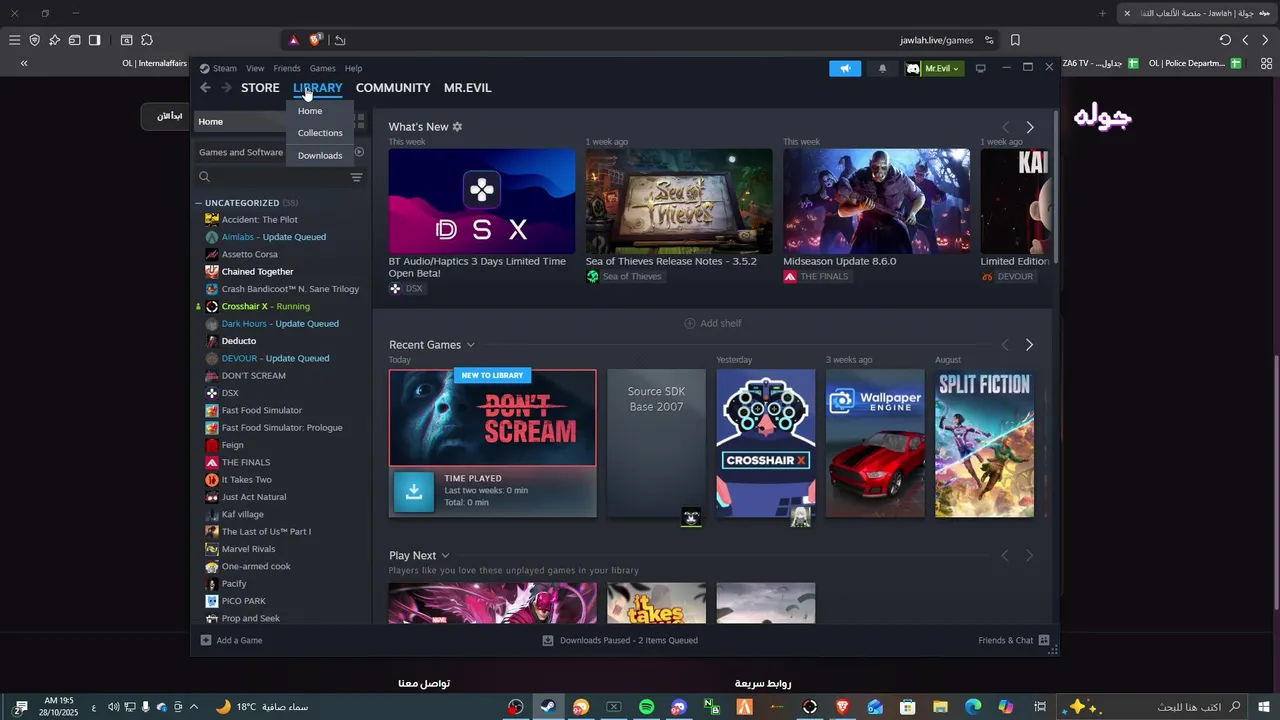Expand the Play Next shelf dropdown

pos(445,556)
